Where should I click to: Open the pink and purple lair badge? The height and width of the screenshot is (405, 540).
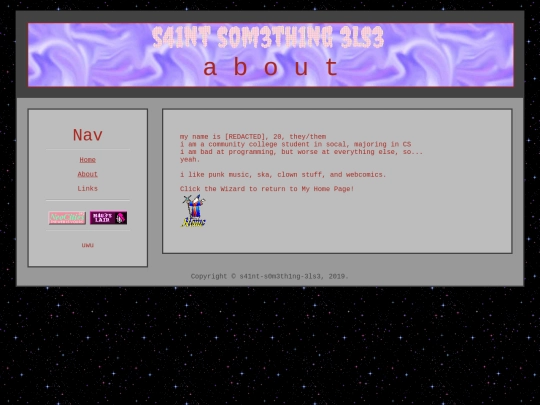pyautogui.click(x=108, y=218)
